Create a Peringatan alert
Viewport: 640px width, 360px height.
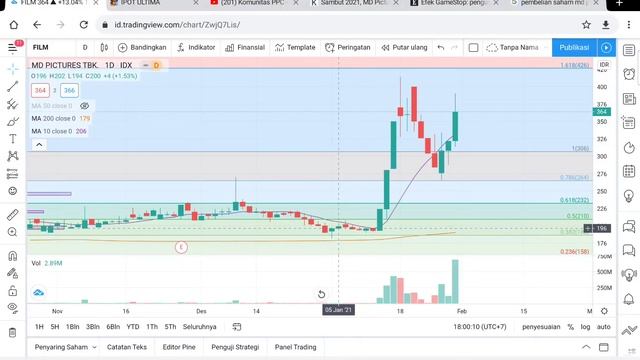point(348,48)
